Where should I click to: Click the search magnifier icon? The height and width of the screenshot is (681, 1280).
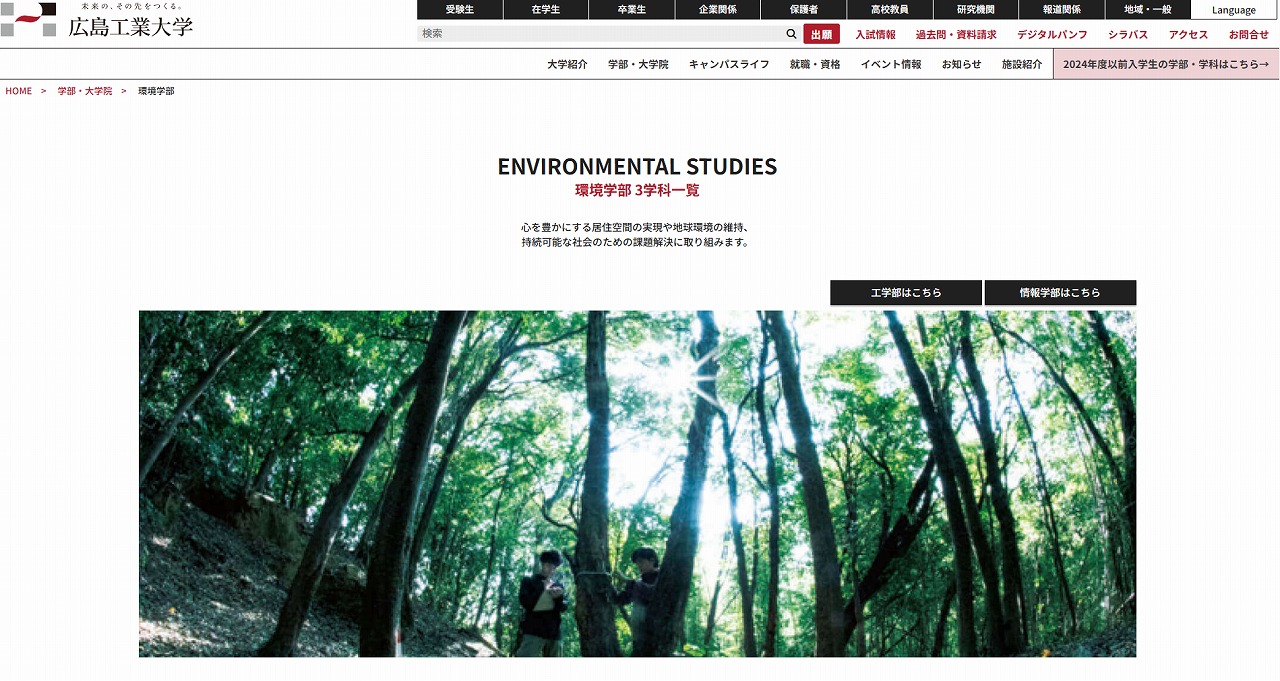(791, 34)
